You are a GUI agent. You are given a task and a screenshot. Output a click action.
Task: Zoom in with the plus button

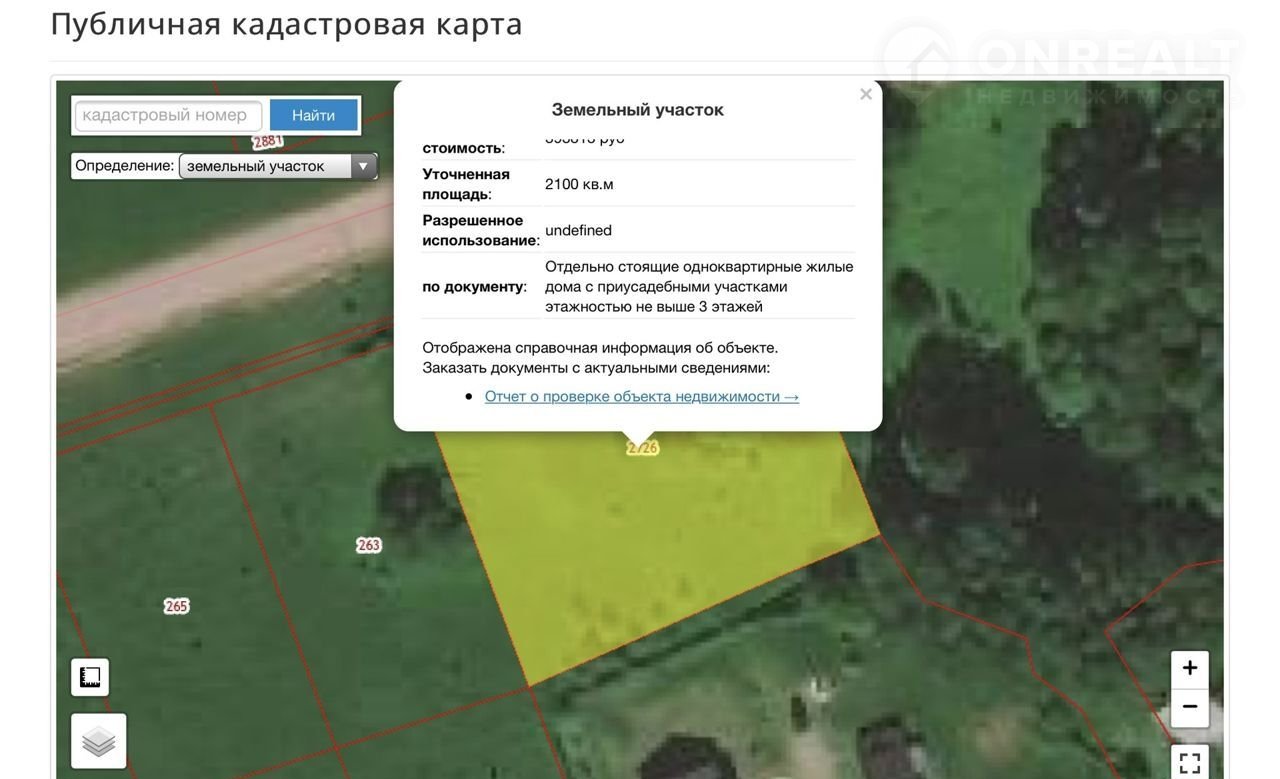coord(1189,669)
